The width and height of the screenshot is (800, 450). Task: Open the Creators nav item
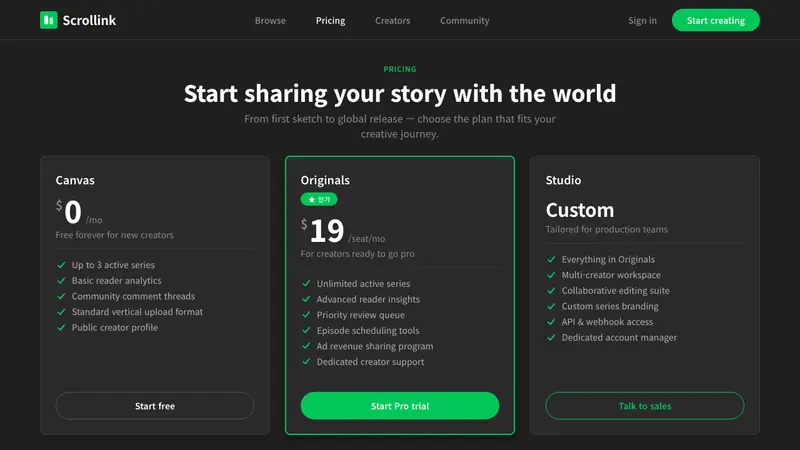(392, 20)
